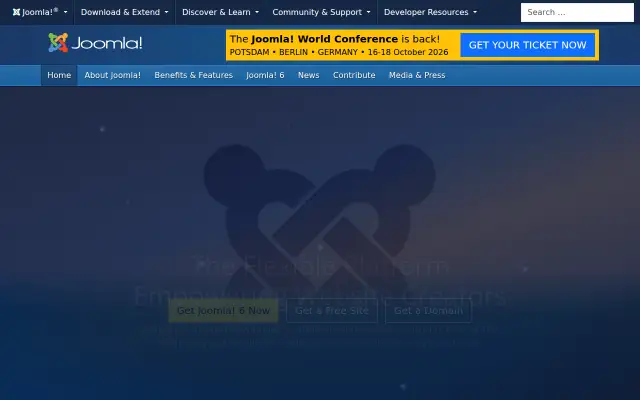
Task: Click the GET YOUR TICKET NOW button
Action: pyautogui.click(x=527, y=45)
